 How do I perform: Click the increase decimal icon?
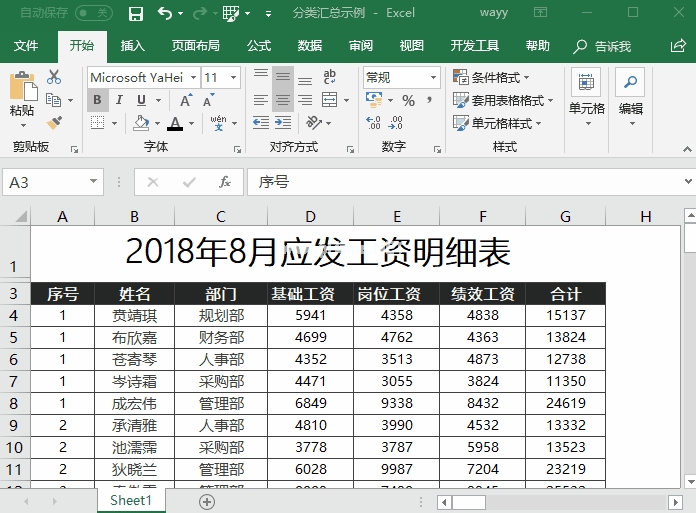373,123
